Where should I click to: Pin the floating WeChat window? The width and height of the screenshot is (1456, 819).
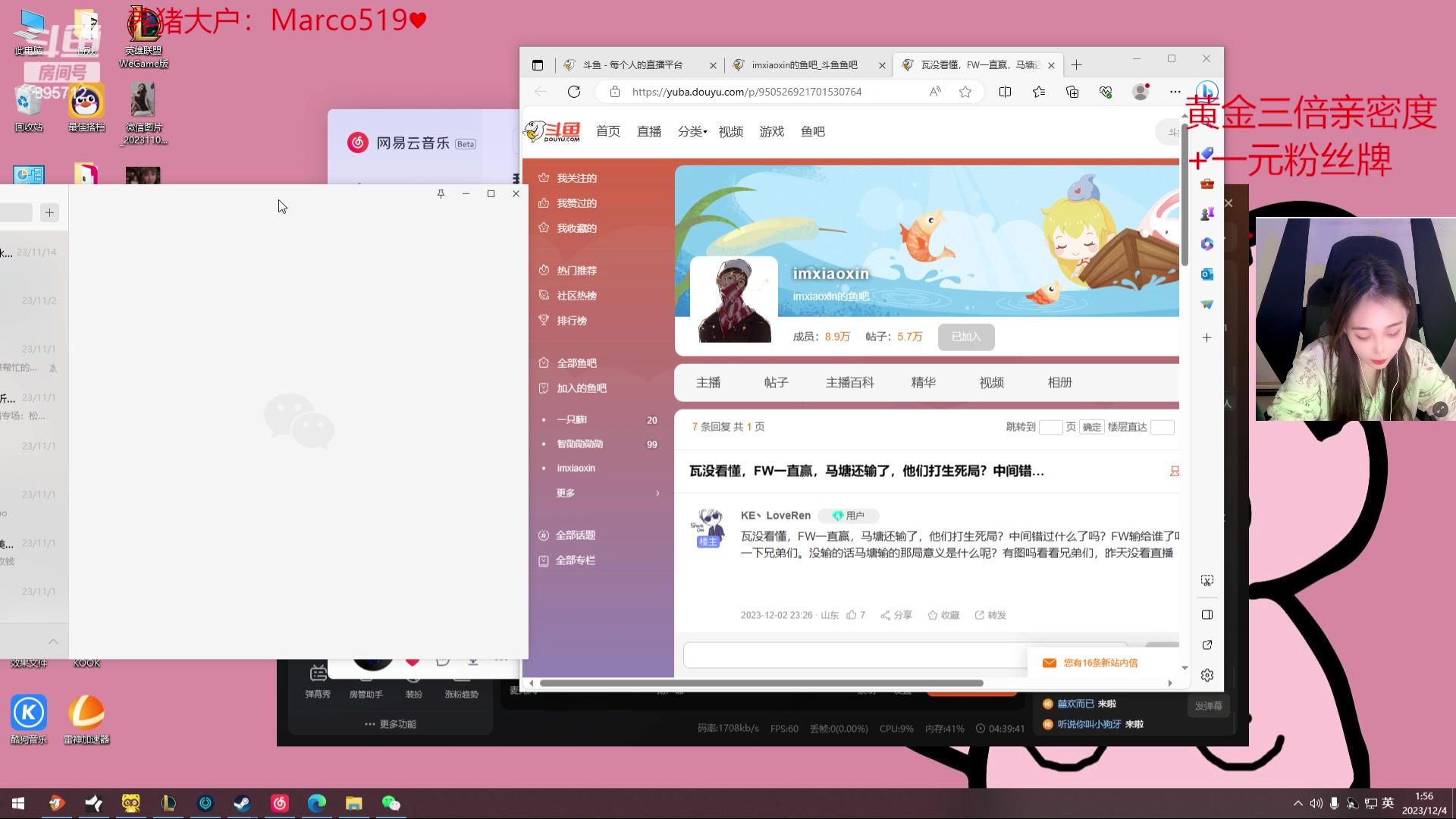pyautogui.click(x=441, y=194)
